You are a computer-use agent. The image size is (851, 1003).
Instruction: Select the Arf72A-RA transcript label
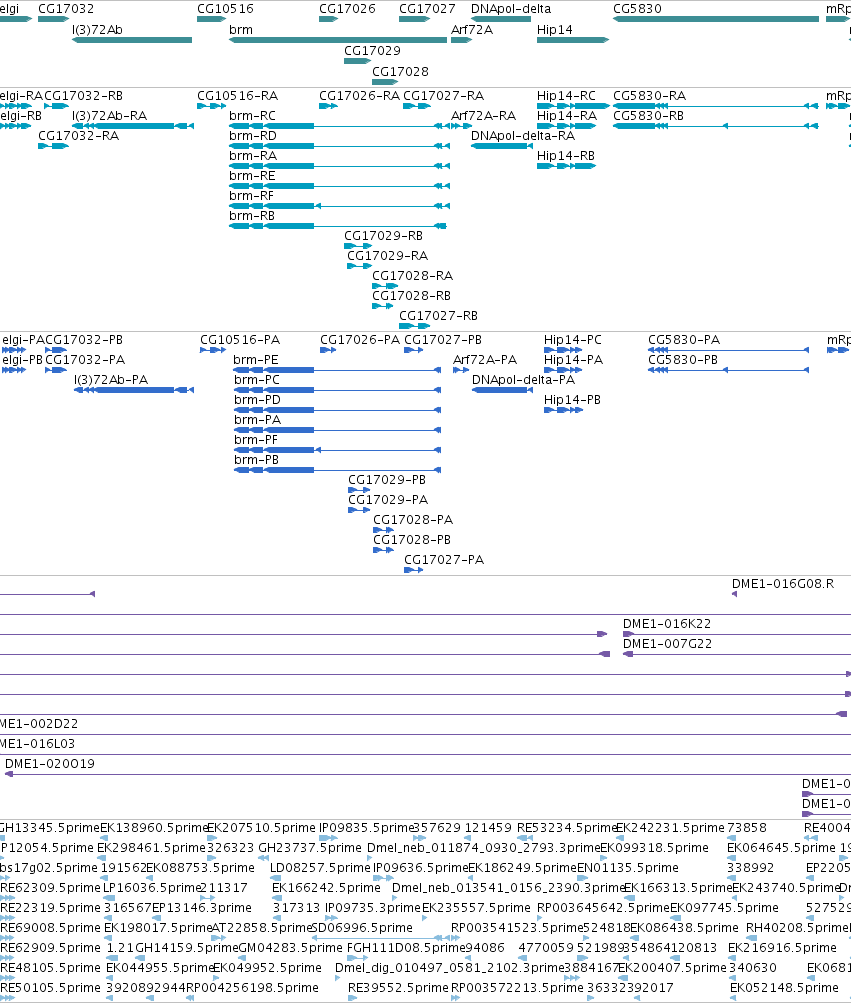tap(483, 116)
